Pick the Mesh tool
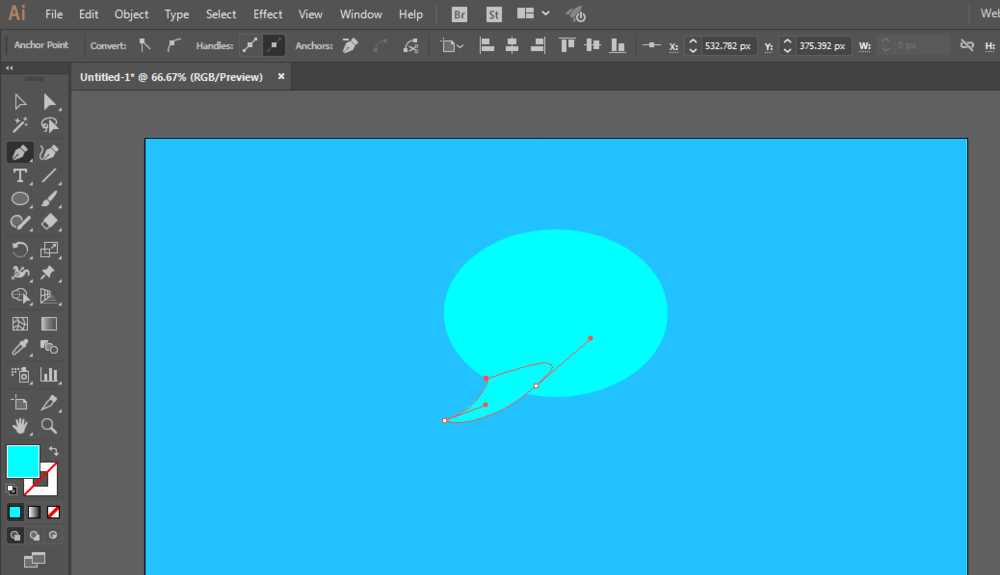The width and height of the screenshot is (1000, 575). click(20, 324)
